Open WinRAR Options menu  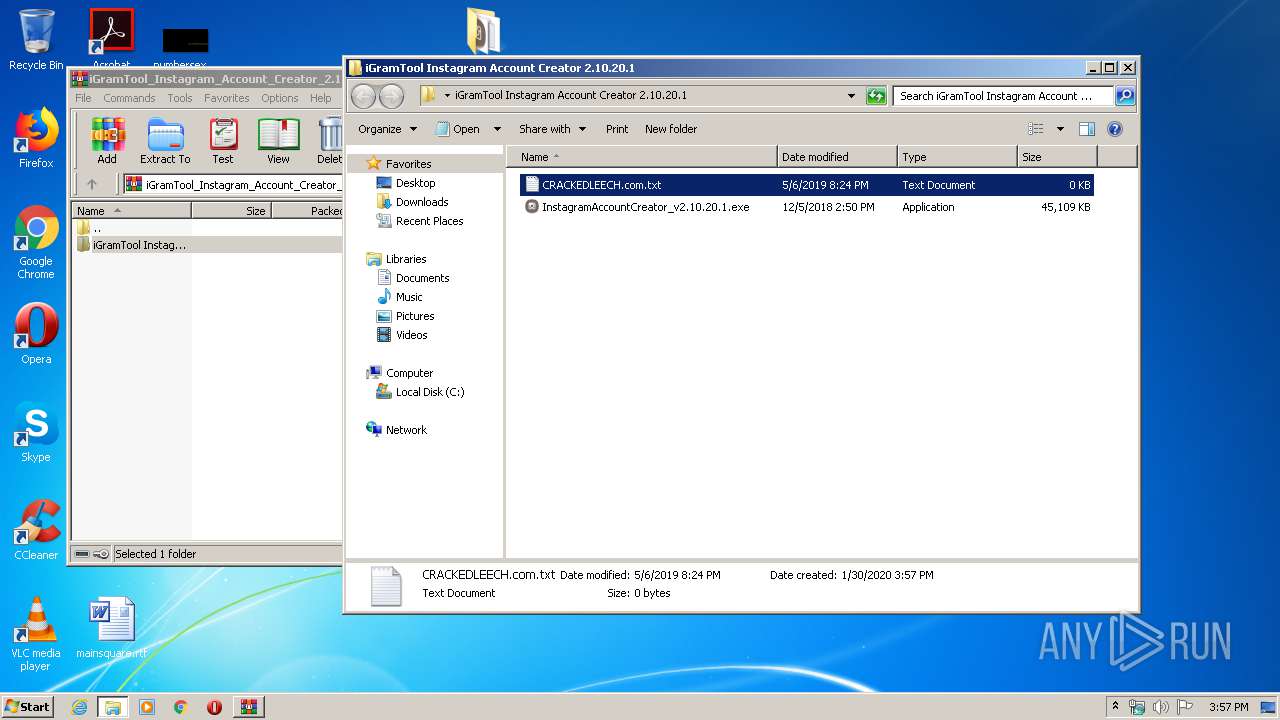(280, 98)
